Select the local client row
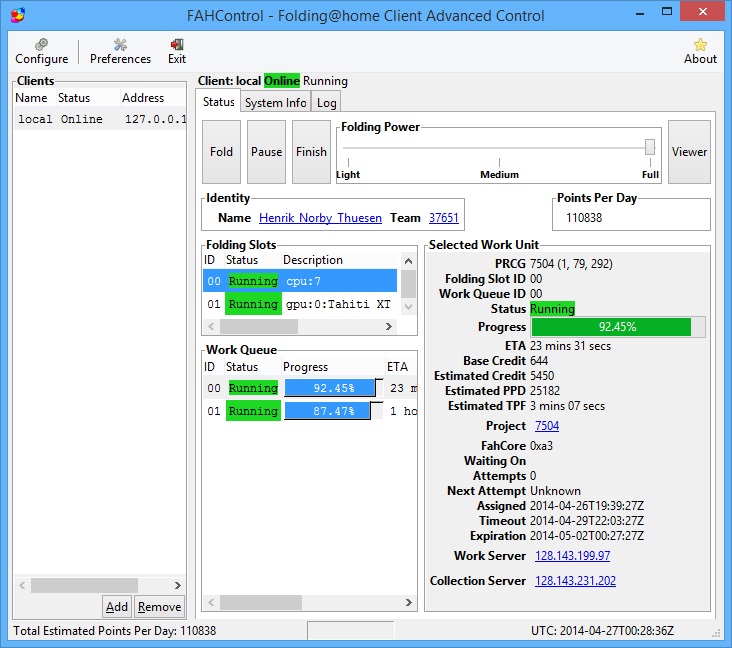The height and width of the screenshot is (648, 732). 100,119
